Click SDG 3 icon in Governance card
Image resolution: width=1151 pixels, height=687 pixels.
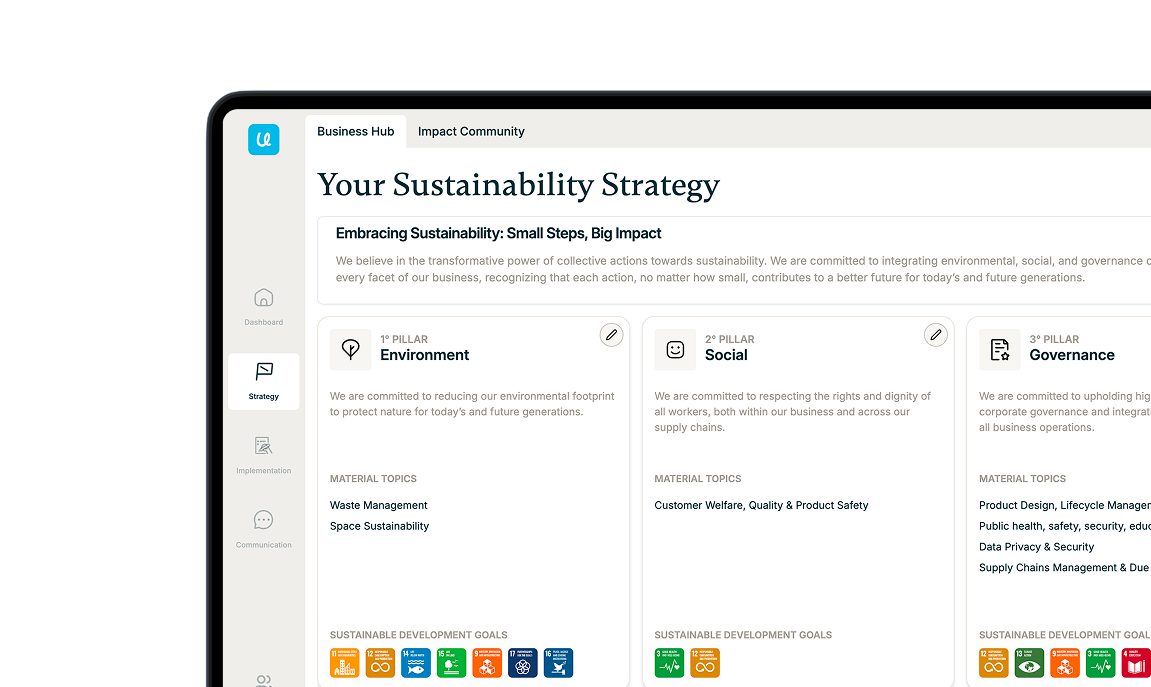pyautogui.click(x=1100, y=663)
